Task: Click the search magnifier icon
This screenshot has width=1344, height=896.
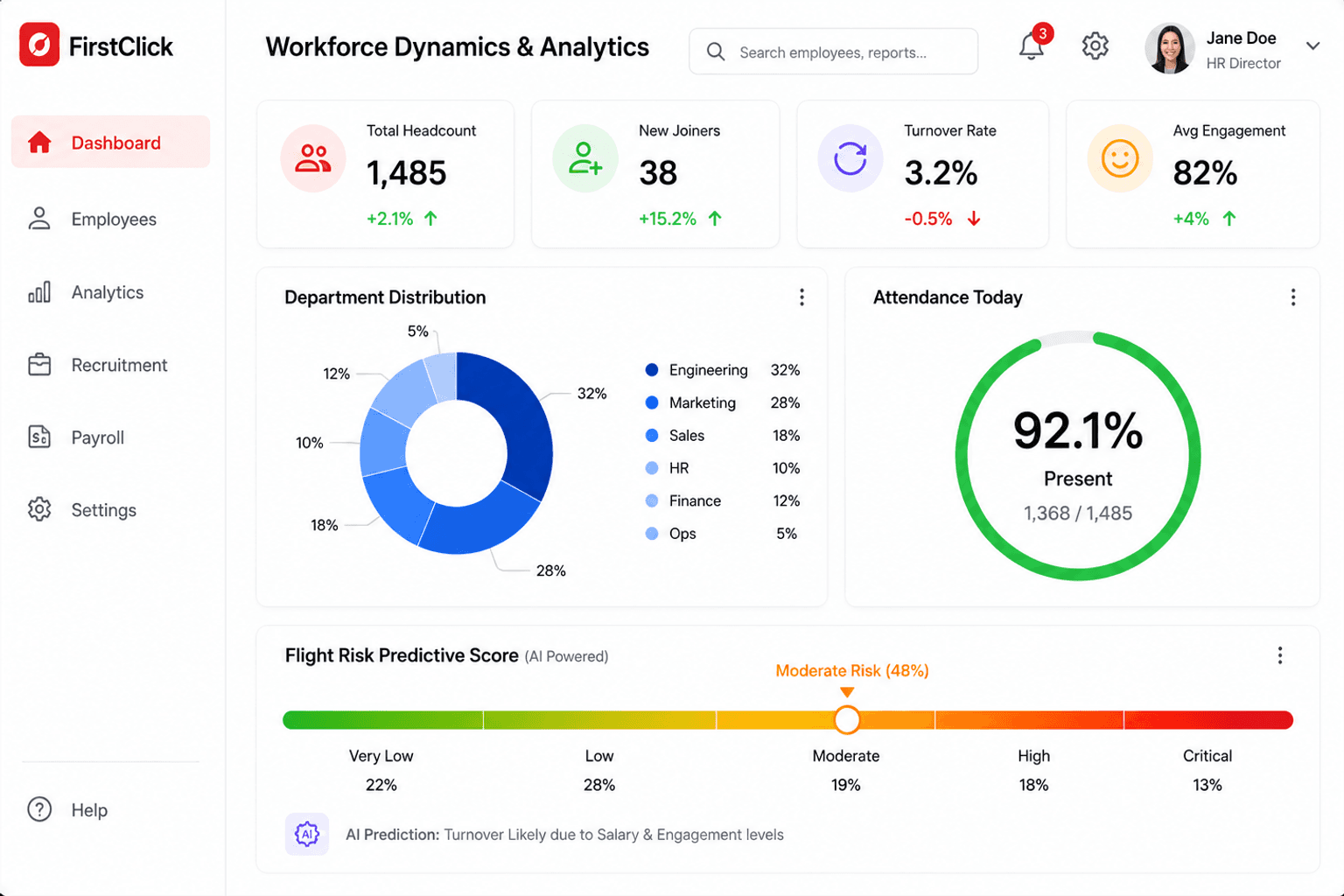Action: (x=716, y=52)
